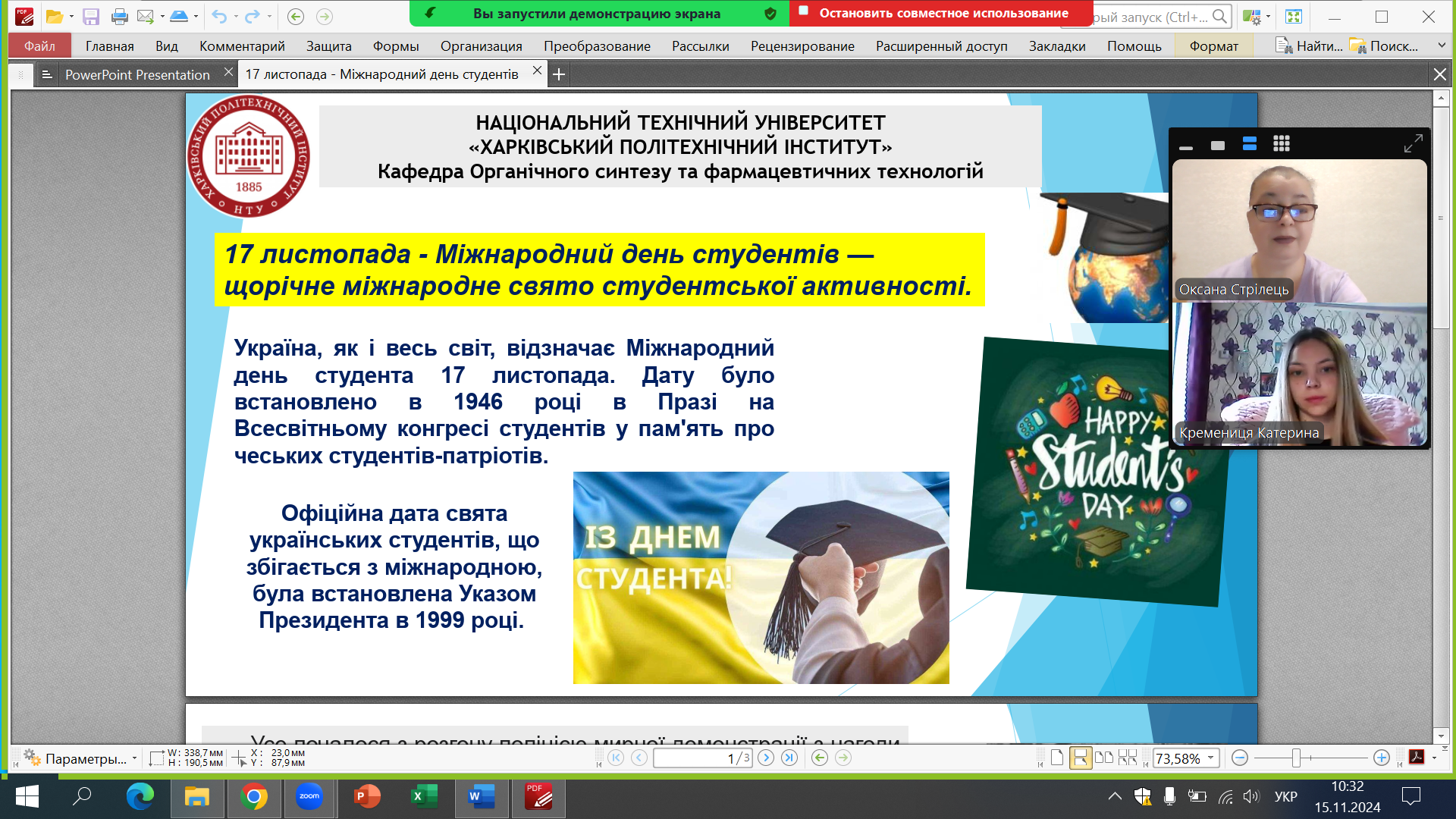The image size is (1456, 819).
Task: Expand the zoom percentage dropdown
Action: (x=1211, y=758)
